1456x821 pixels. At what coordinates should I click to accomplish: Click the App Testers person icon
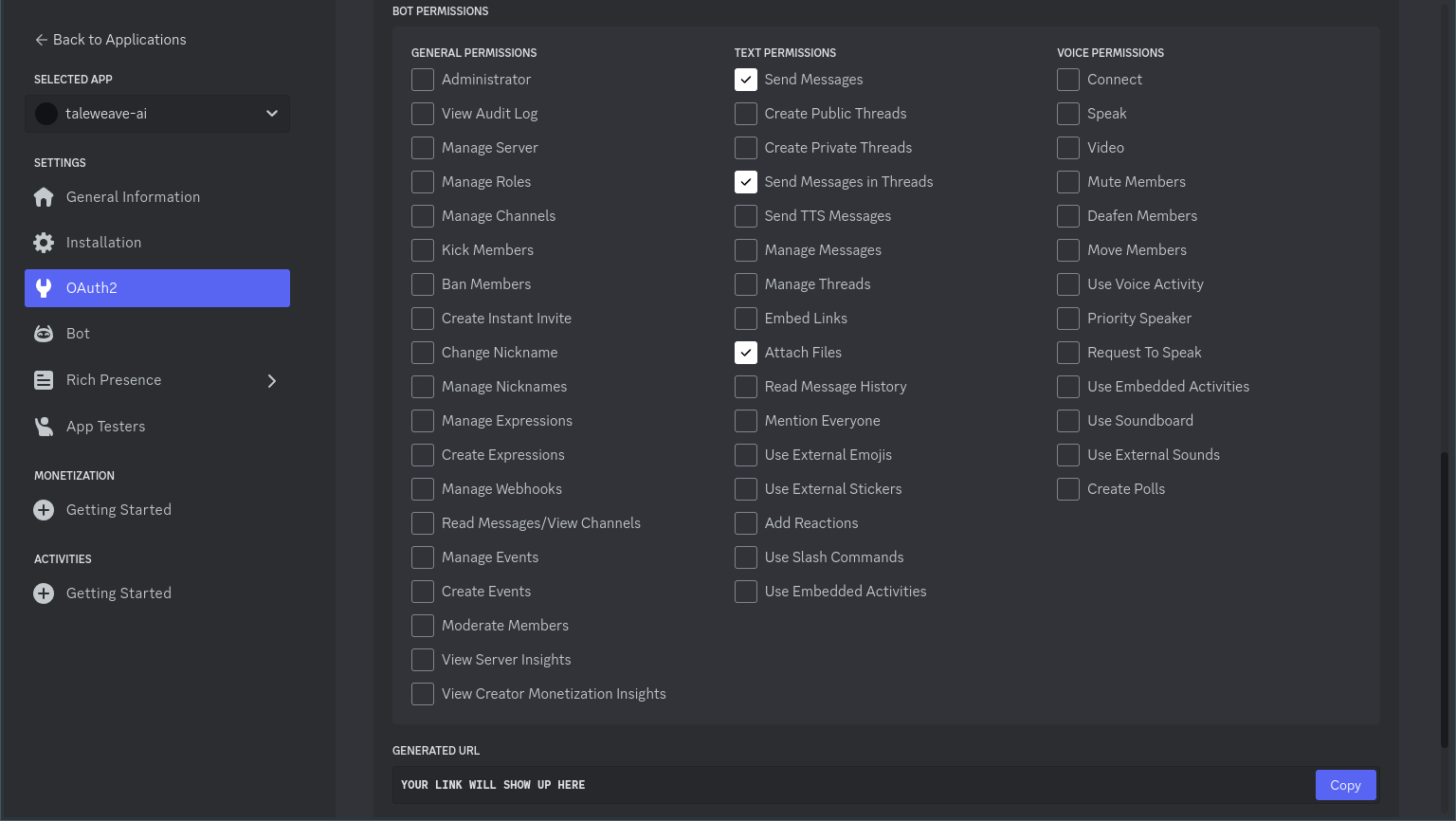(44, 427)
